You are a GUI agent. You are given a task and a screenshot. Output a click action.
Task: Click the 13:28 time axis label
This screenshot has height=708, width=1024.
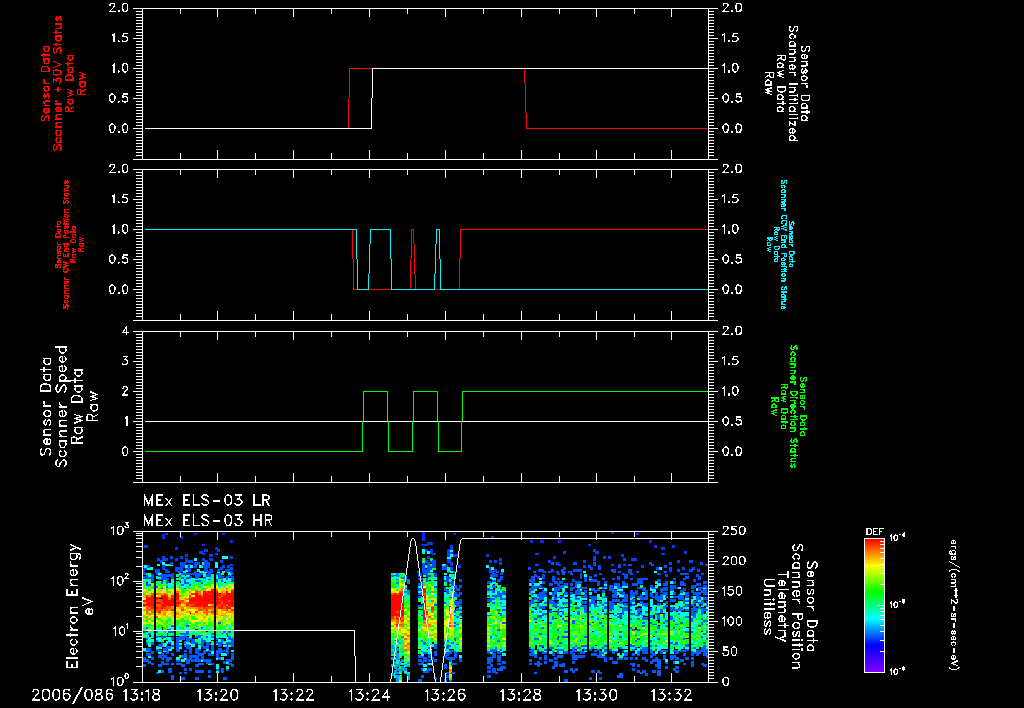pos(521,696)
